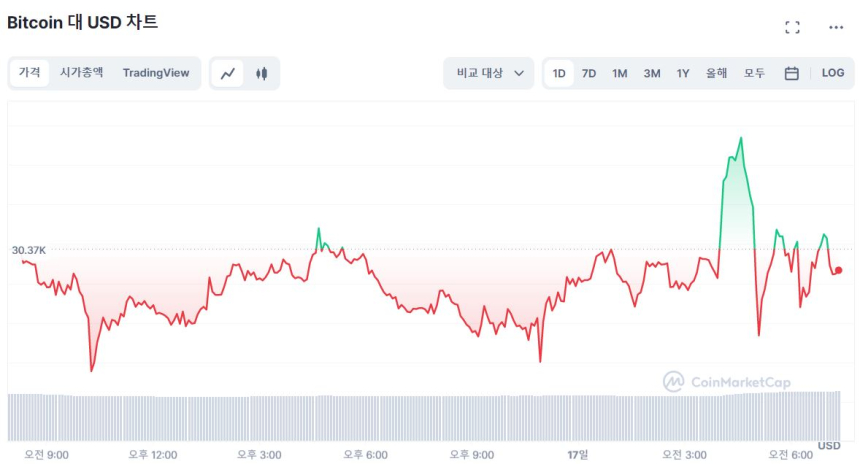Select the 1D time range

click(559, 73)
